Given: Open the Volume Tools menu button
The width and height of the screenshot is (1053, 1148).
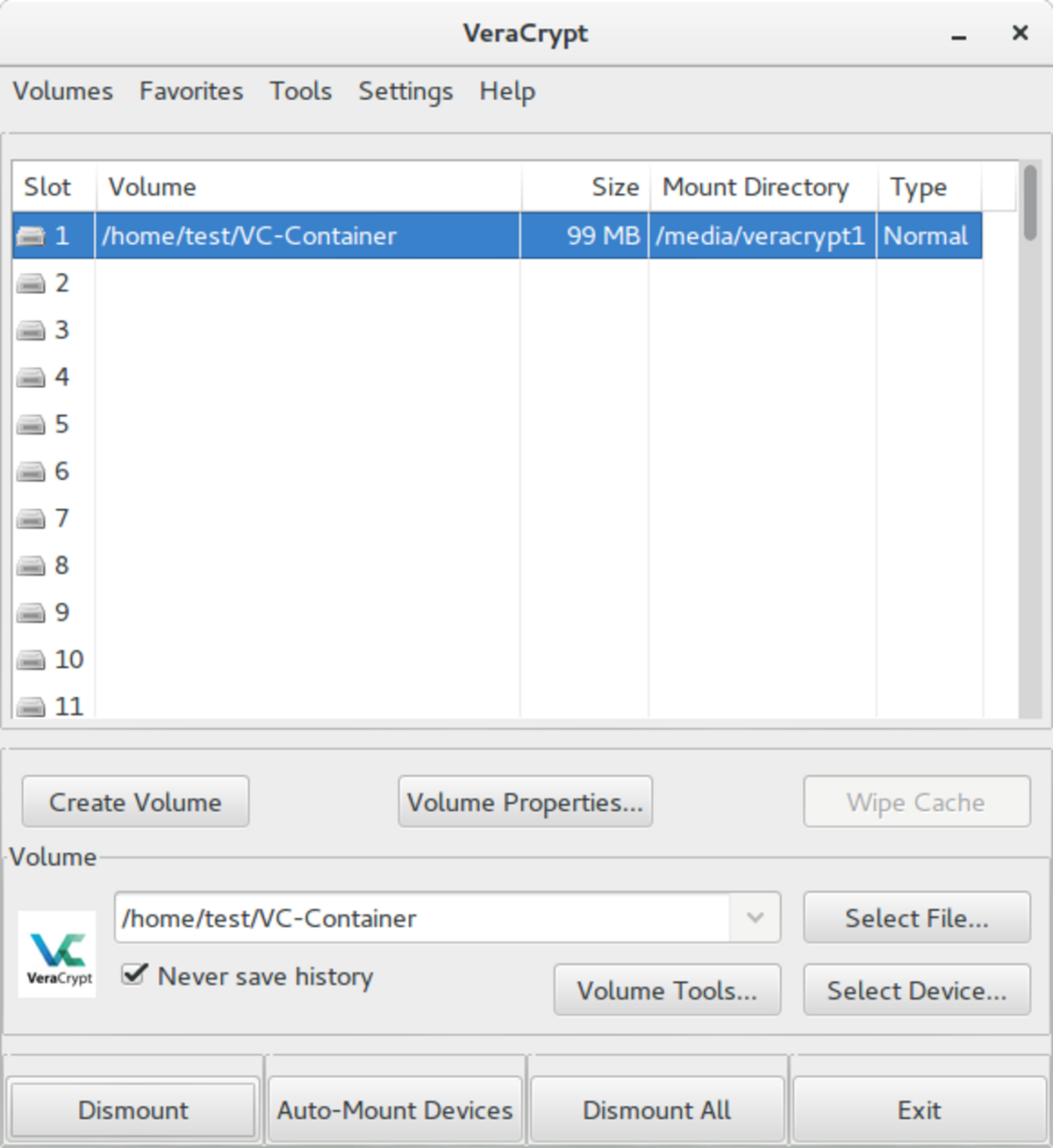Looking at the screenshot, I should tap(667, 990).
